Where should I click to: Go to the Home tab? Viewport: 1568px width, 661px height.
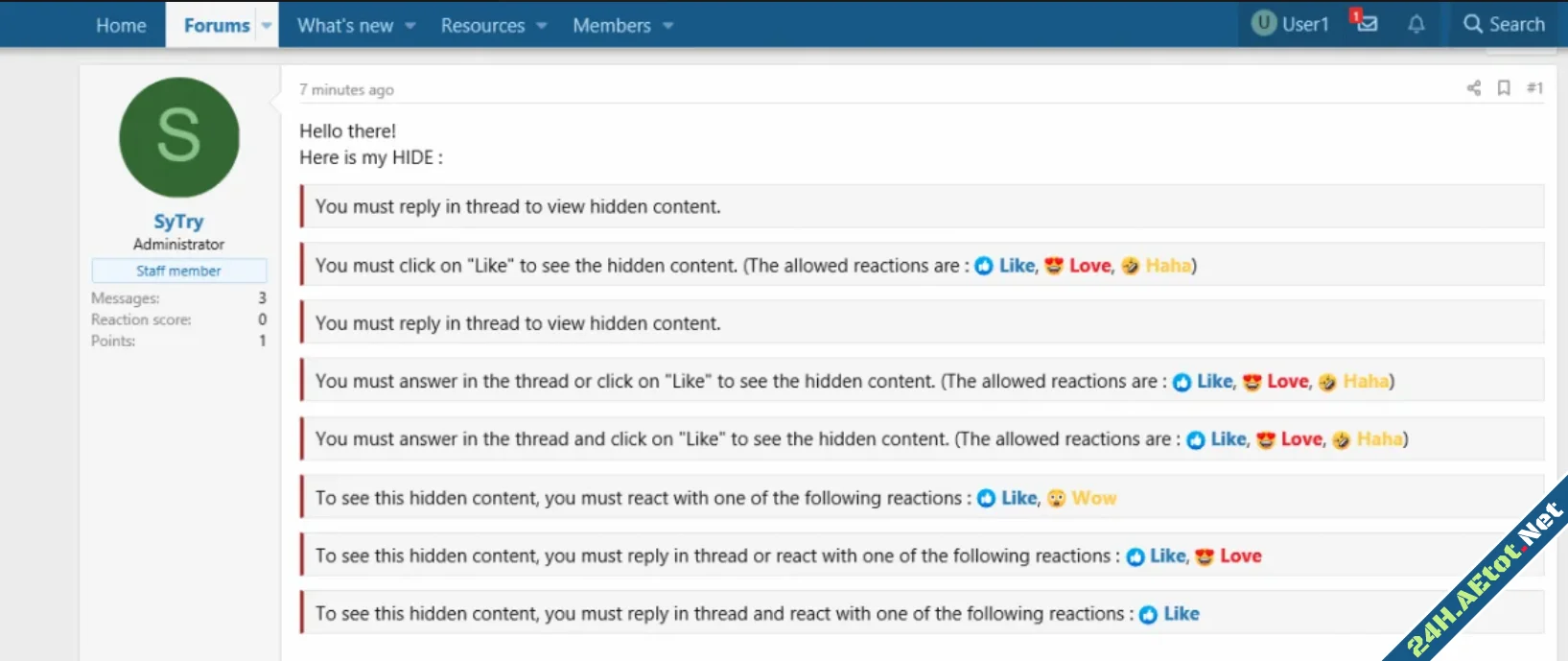click(121, 26)
